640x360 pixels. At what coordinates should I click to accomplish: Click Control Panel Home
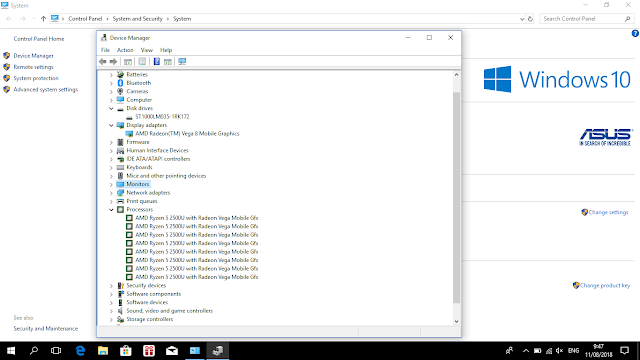coord(39,39)
